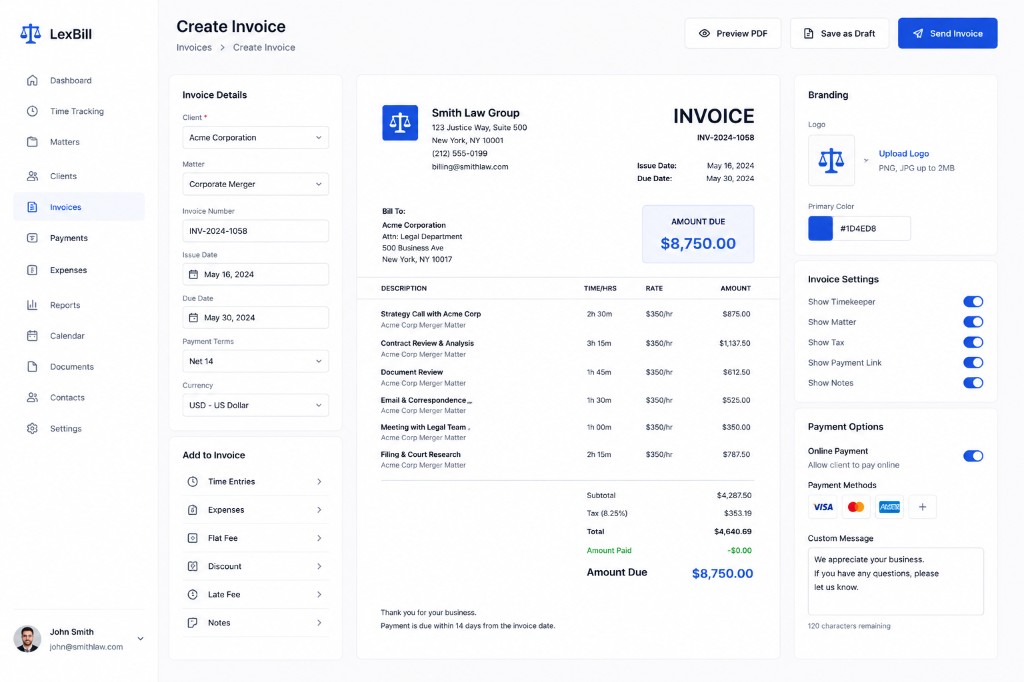Click the Contacts icon in sidebar
Viewport: 1024px width, 682px height.
(x=32, y=397)
